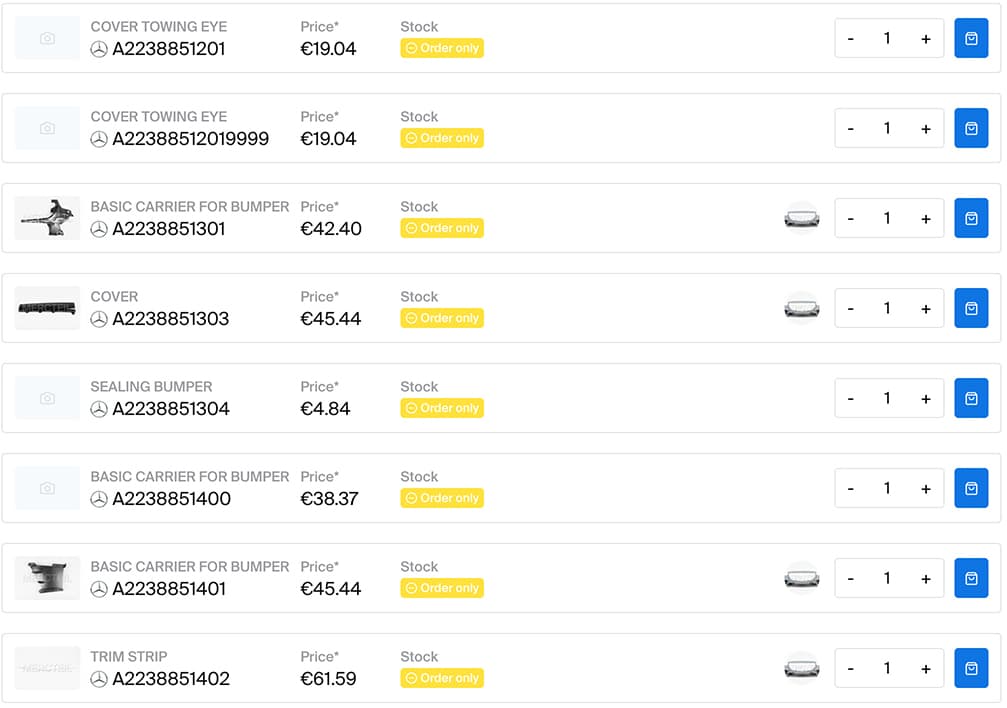Decrease quantity for A22388512019999
The height and width of the screenshot is (708, 1007).
(x=850, y=129)
